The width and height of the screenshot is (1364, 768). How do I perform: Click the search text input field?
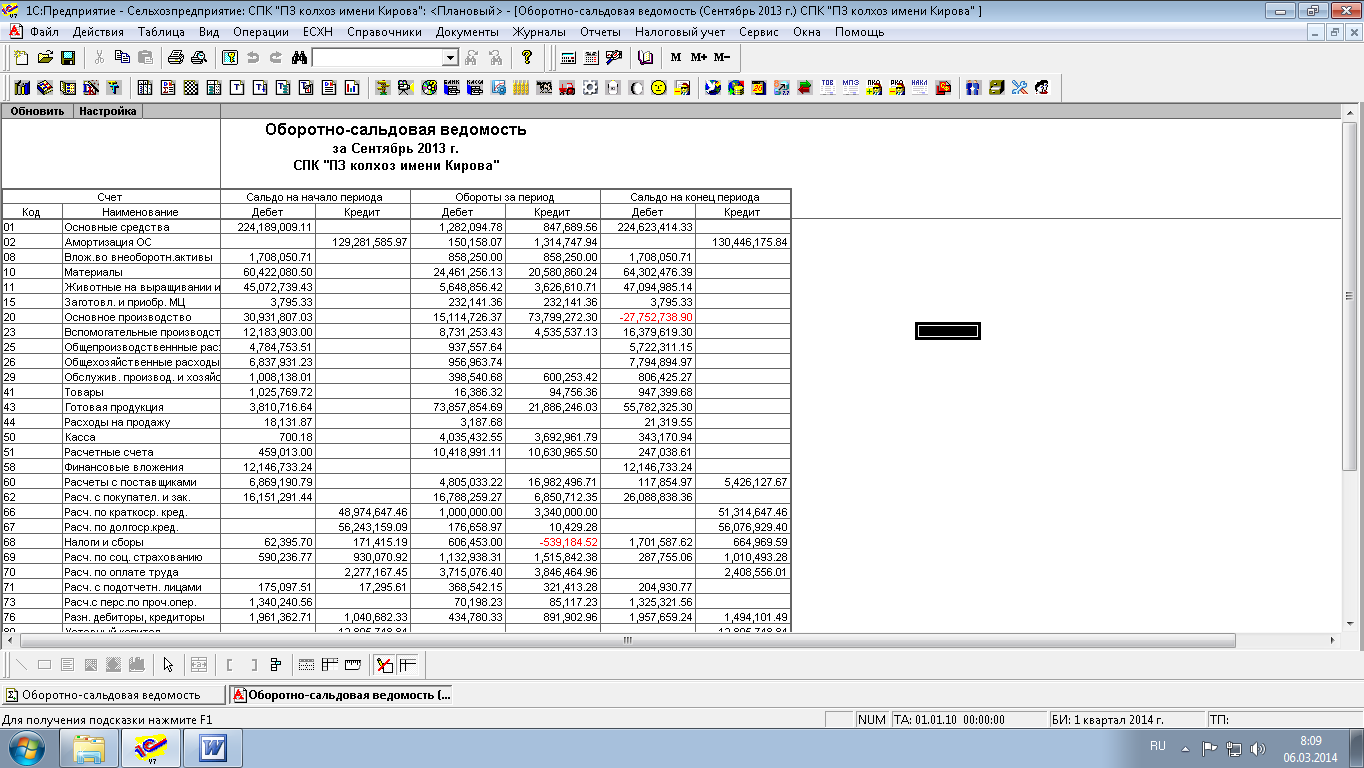(377, 58)
